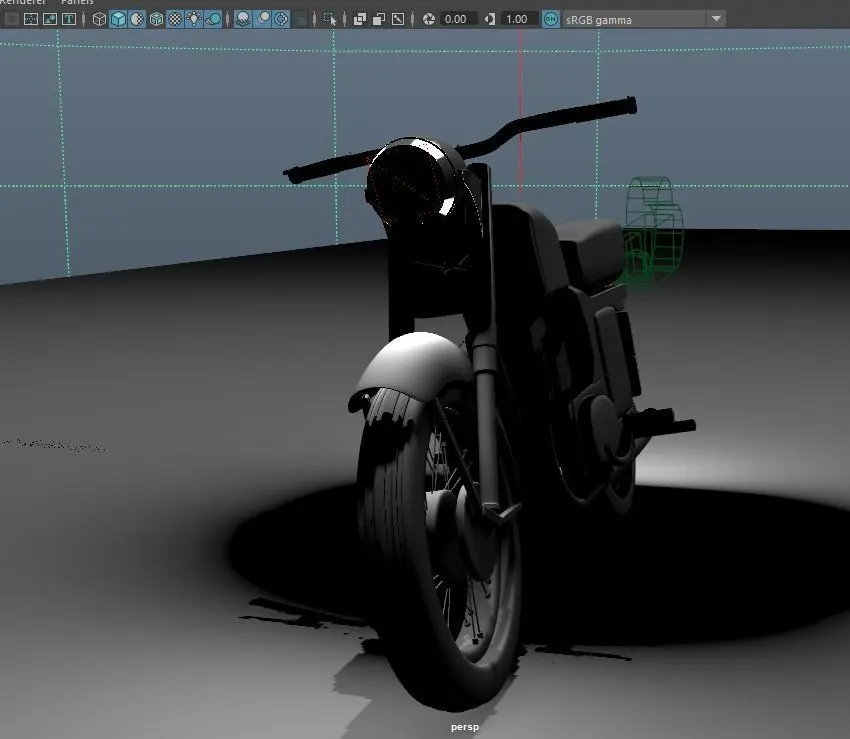Click the arrow beside sRGB gamma
The height and width of the screenshot is (739, 850).
[716, 19]
